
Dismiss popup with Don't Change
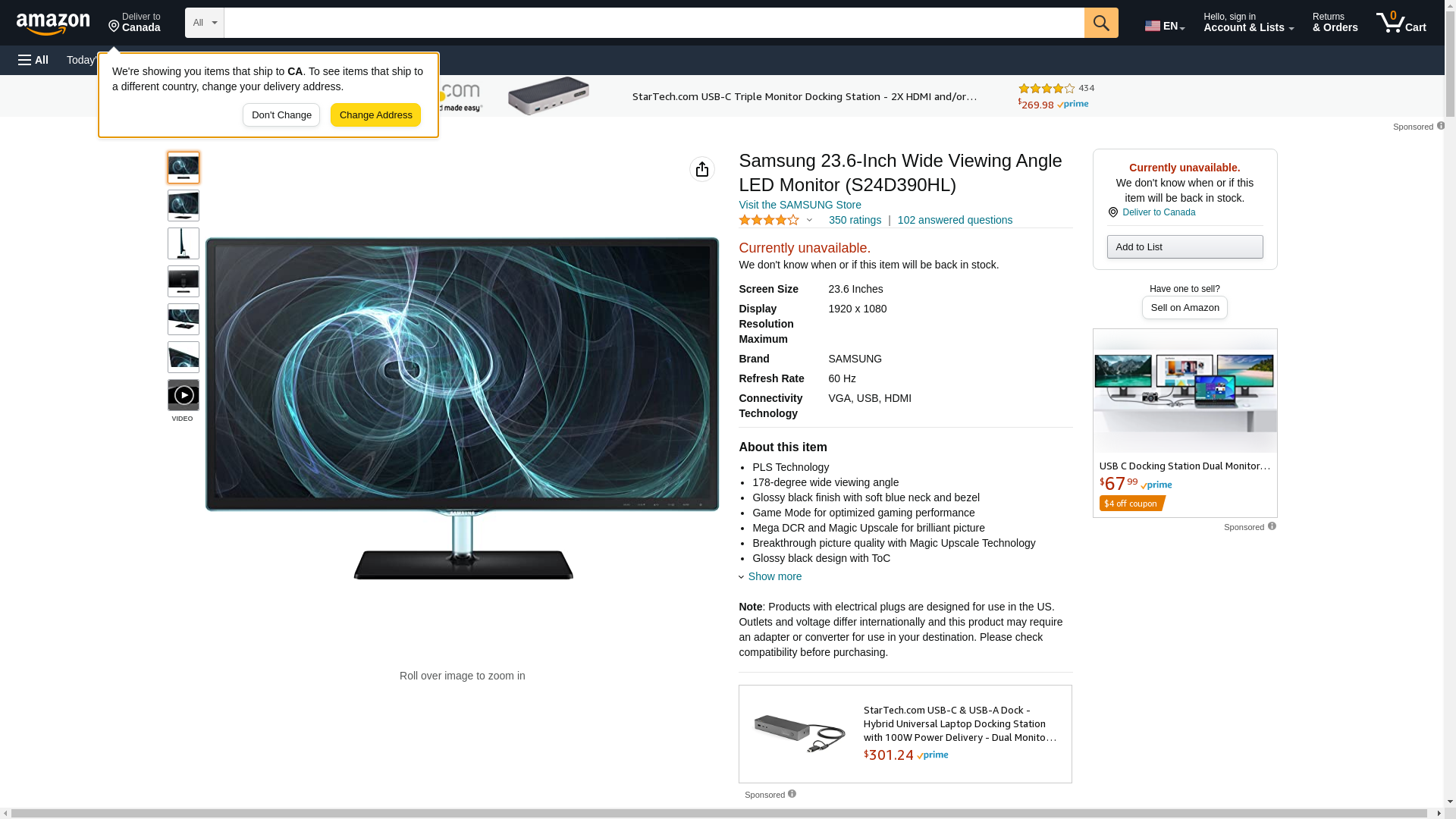coord(281,115)
